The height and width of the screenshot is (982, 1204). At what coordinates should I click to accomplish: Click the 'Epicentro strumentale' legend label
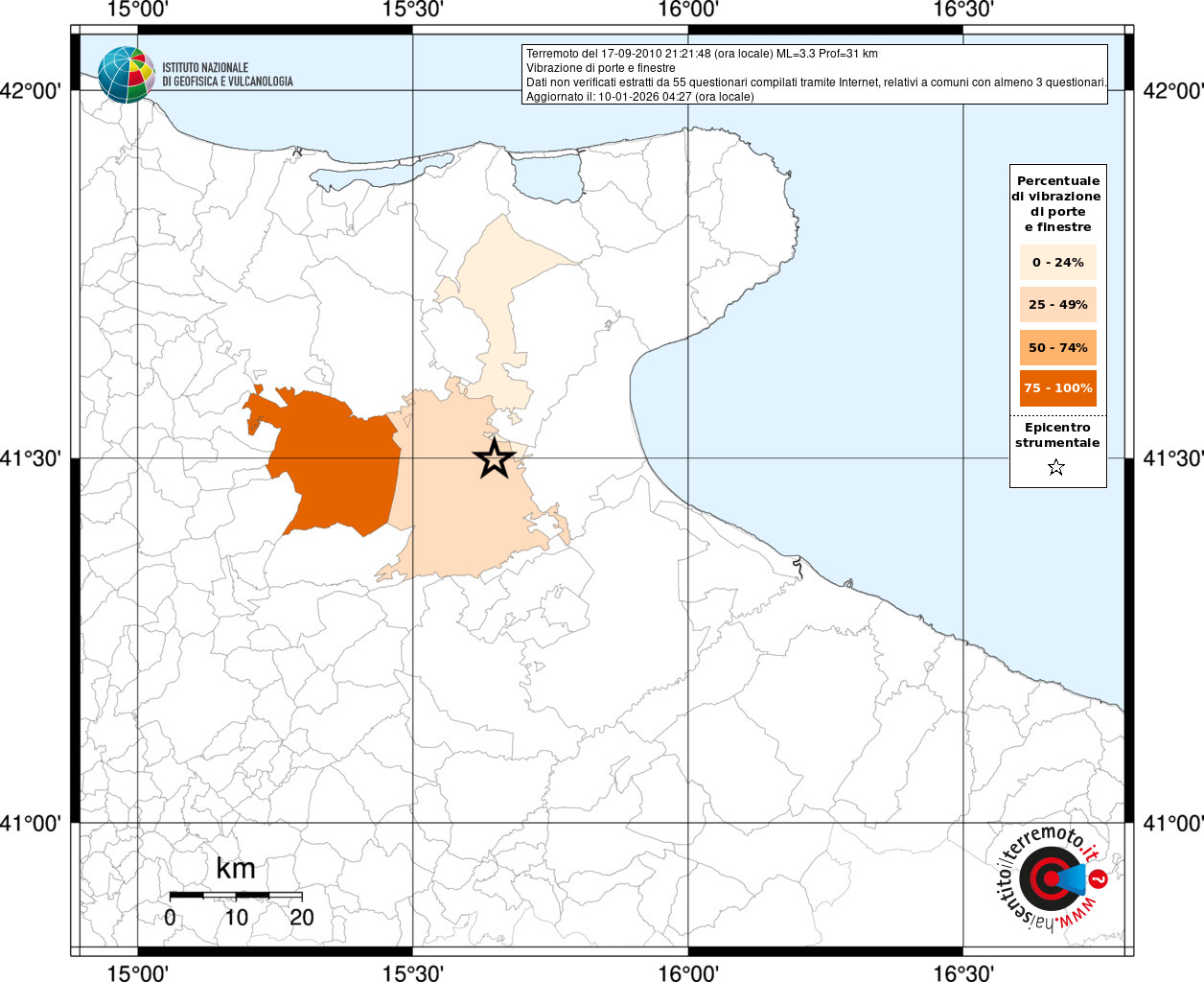[1057, 435]
